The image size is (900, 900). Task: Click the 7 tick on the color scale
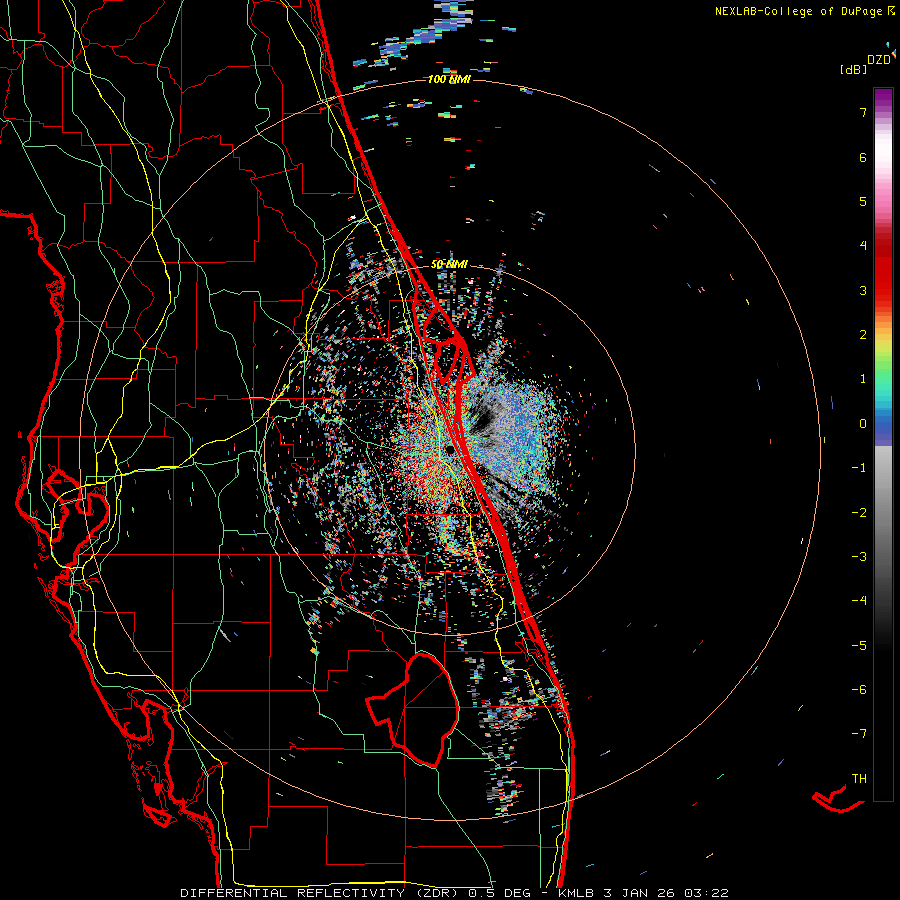pyautogui.click(x=863, y=112)
